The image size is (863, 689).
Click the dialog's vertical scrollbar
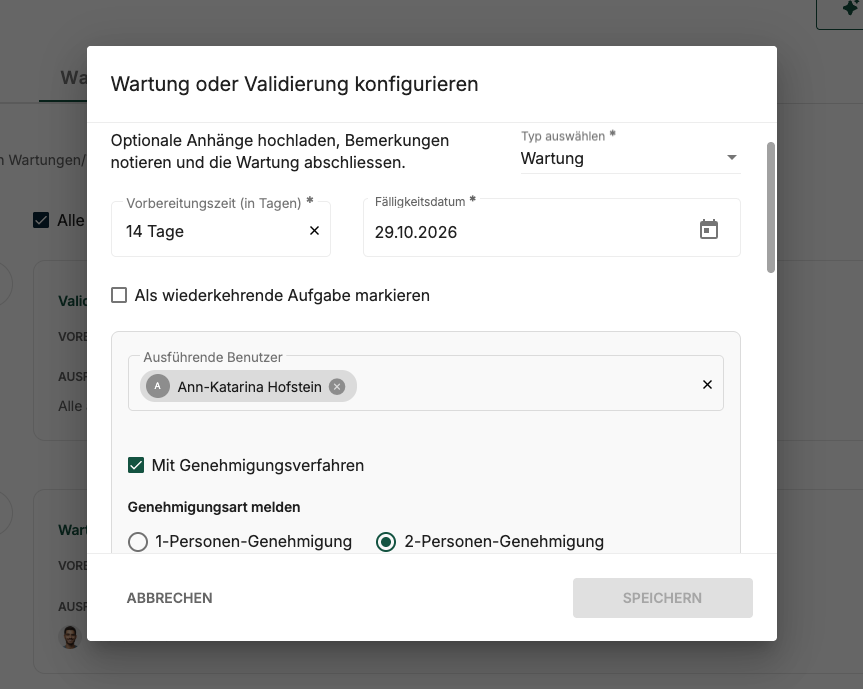click(x=771, y=207)
